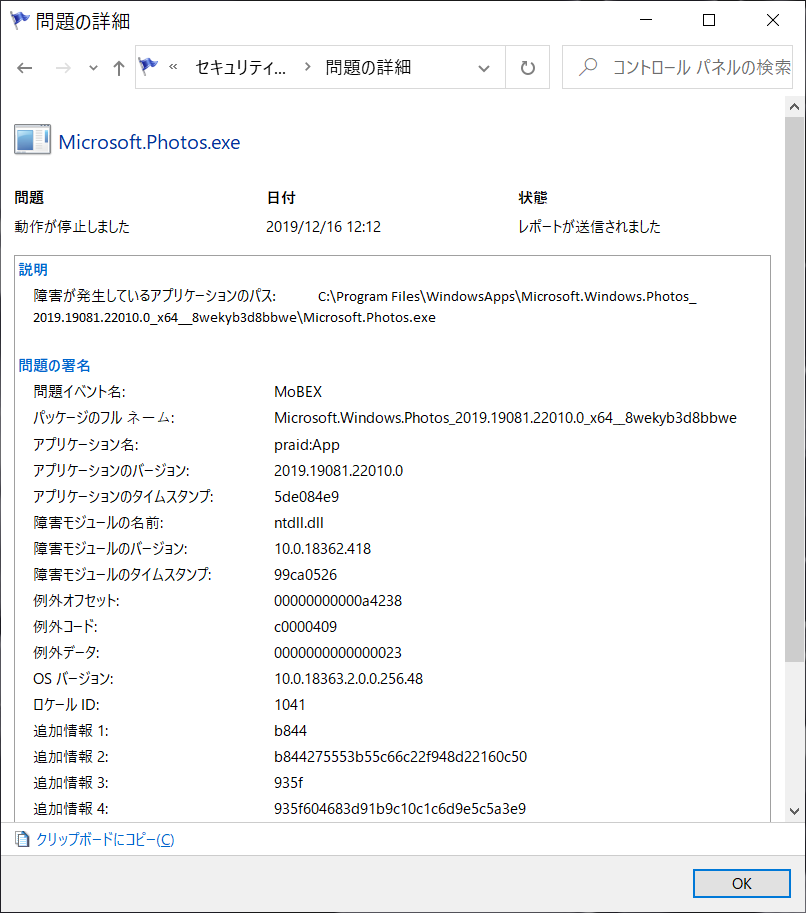Click the search magnifier icon
Screen dimensions: 806x913
(588, 67)
